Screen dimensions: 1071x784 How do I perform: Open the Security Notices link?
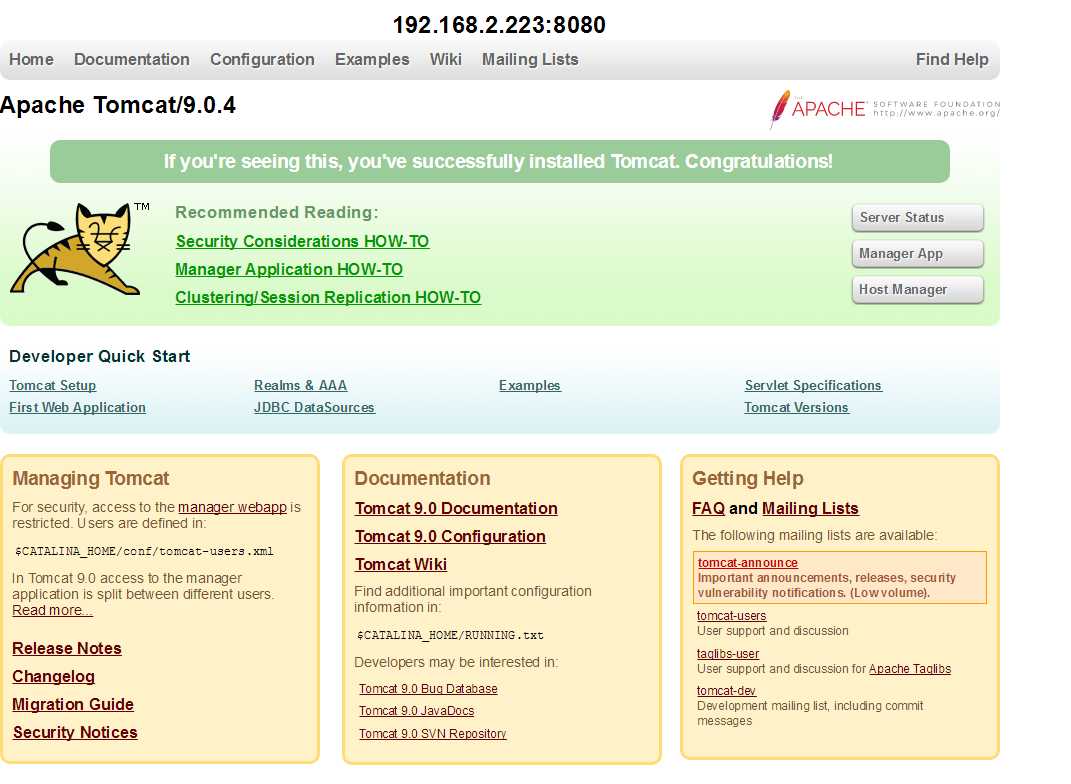click(75, 732)
